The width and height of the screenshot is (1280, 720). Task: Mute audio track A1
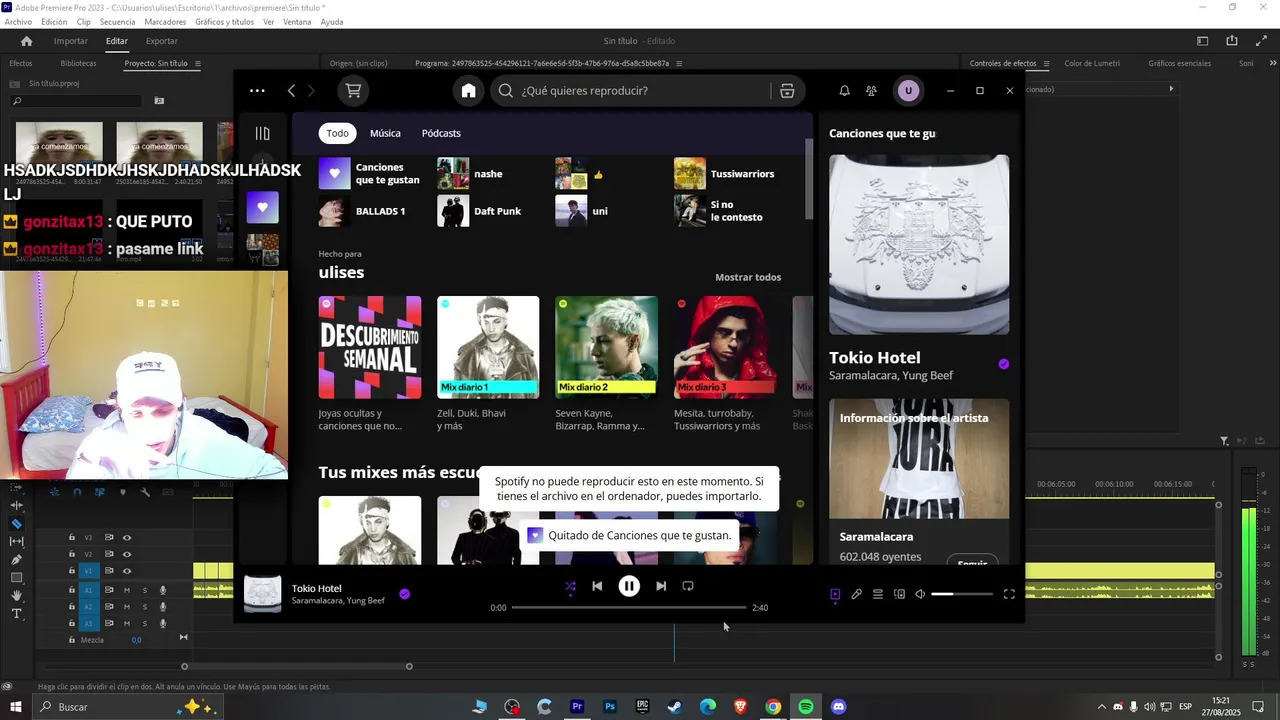coord(127,590)
